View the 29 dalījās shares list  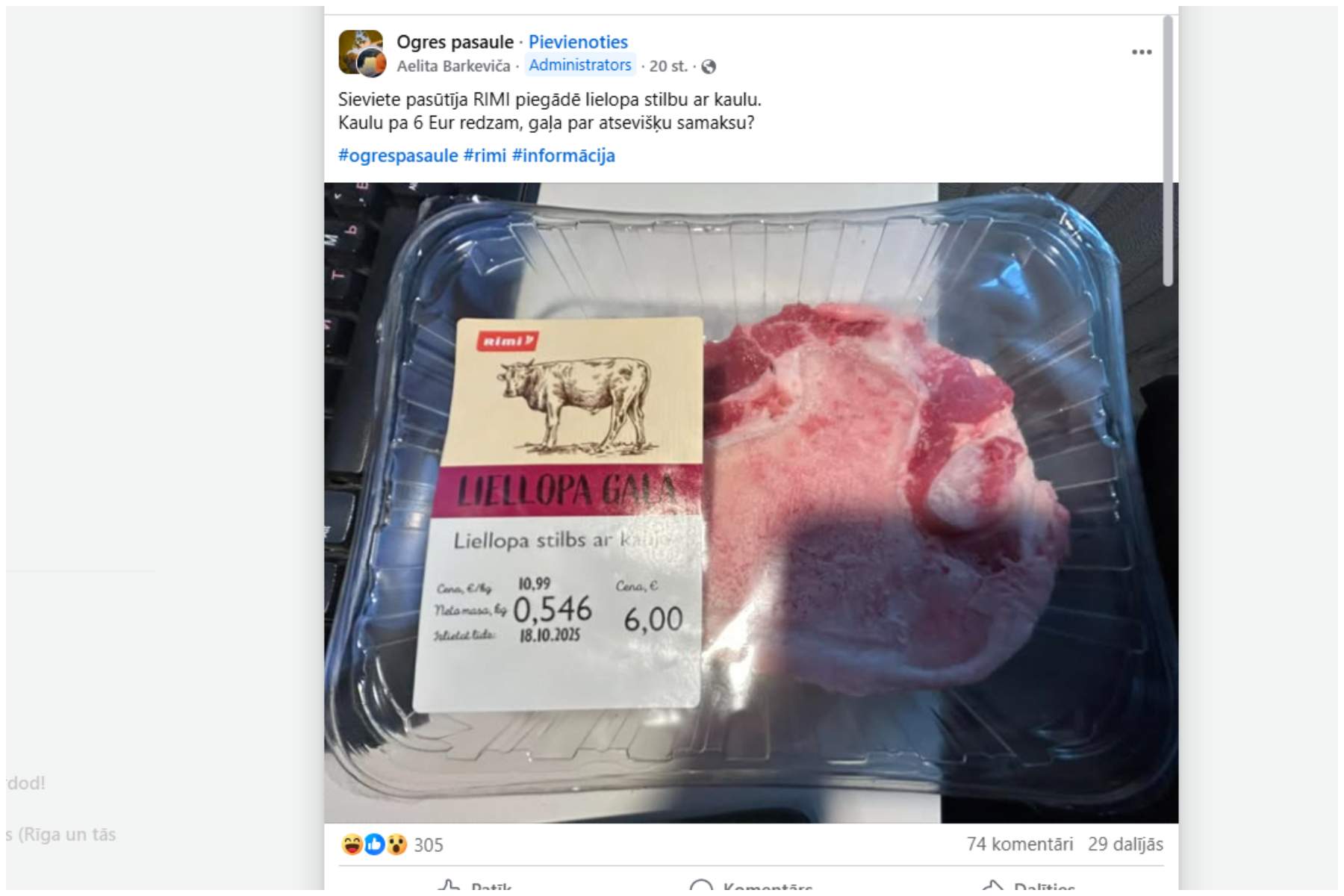pyautogui.click(x=1125, y=844)
